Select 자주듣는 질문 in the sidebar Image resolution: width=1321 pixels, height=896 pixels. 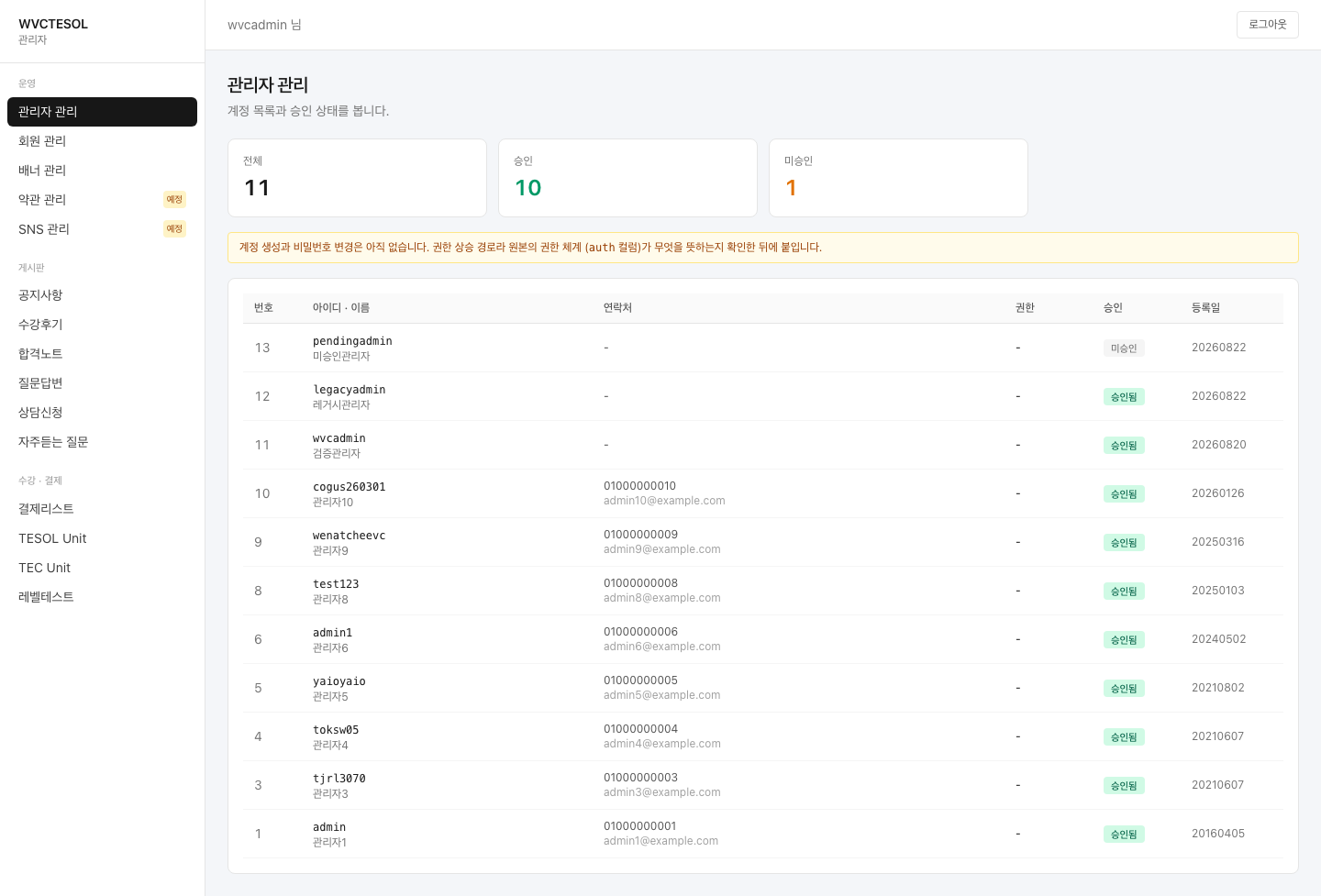pyautogui.click(x=102, y=442)
